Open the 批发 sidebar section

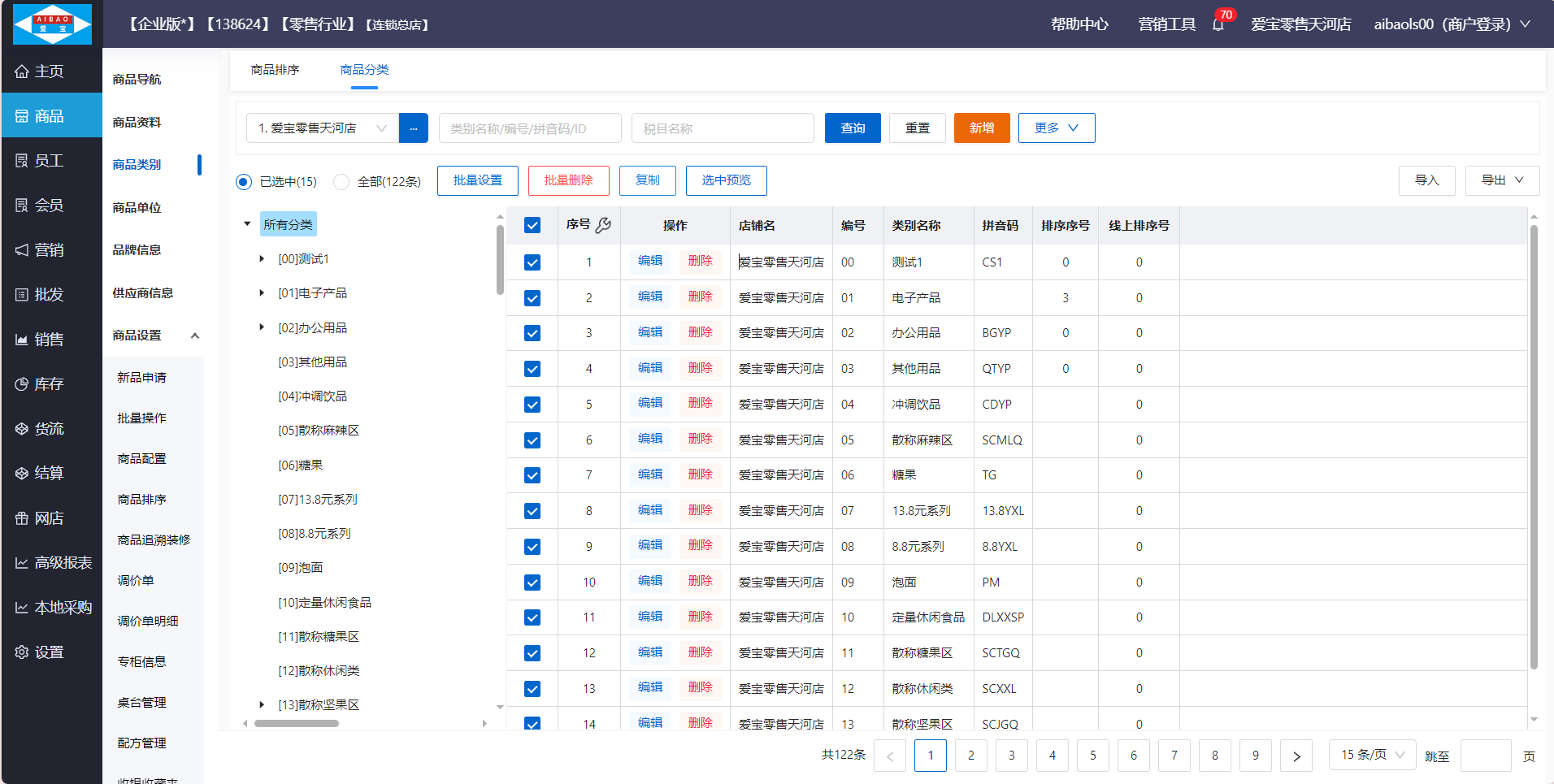[51, 295]
